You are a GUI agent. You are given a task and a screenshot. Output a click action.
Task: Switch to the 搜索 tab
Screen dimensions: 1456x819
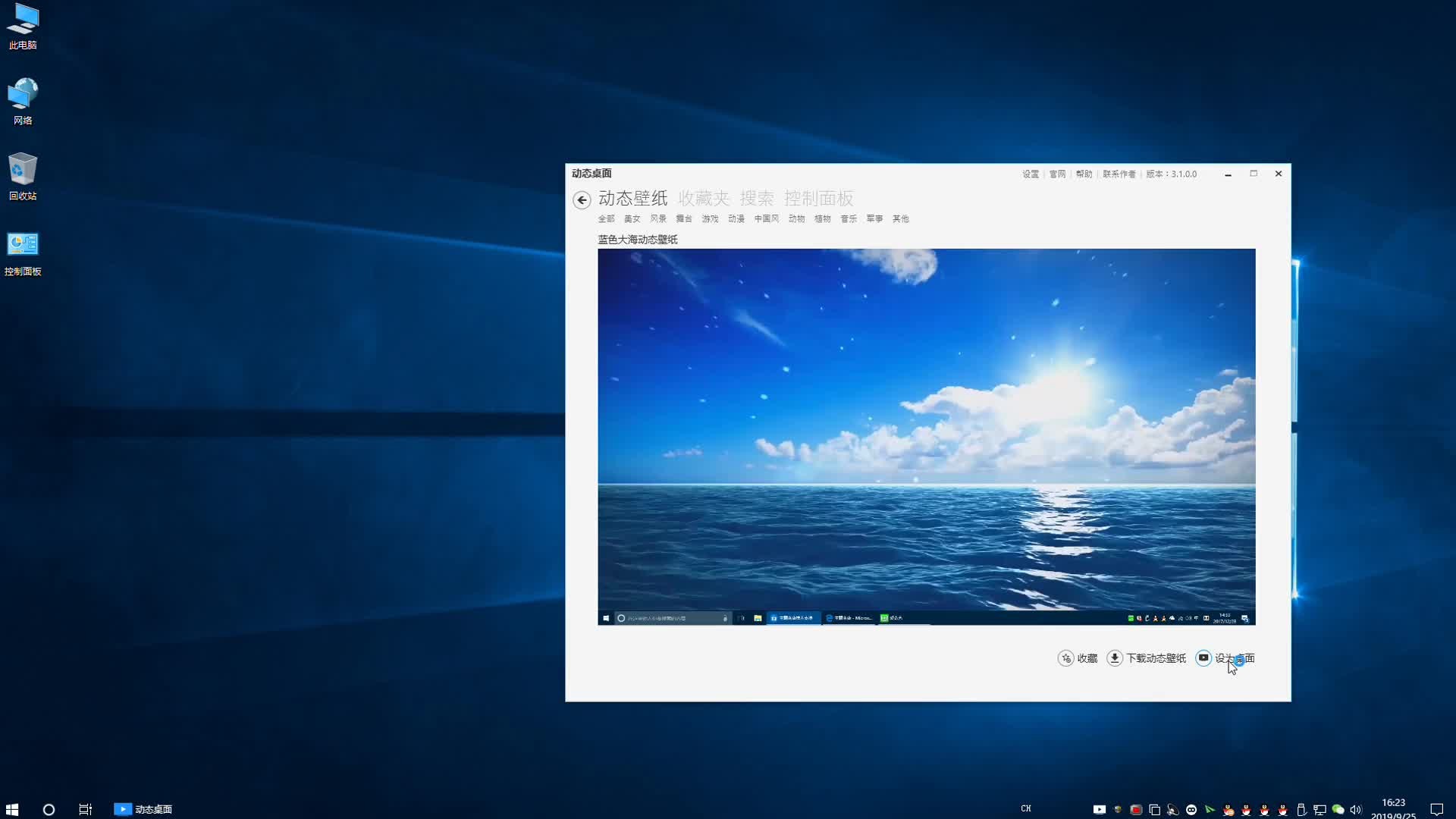(756, 199)
